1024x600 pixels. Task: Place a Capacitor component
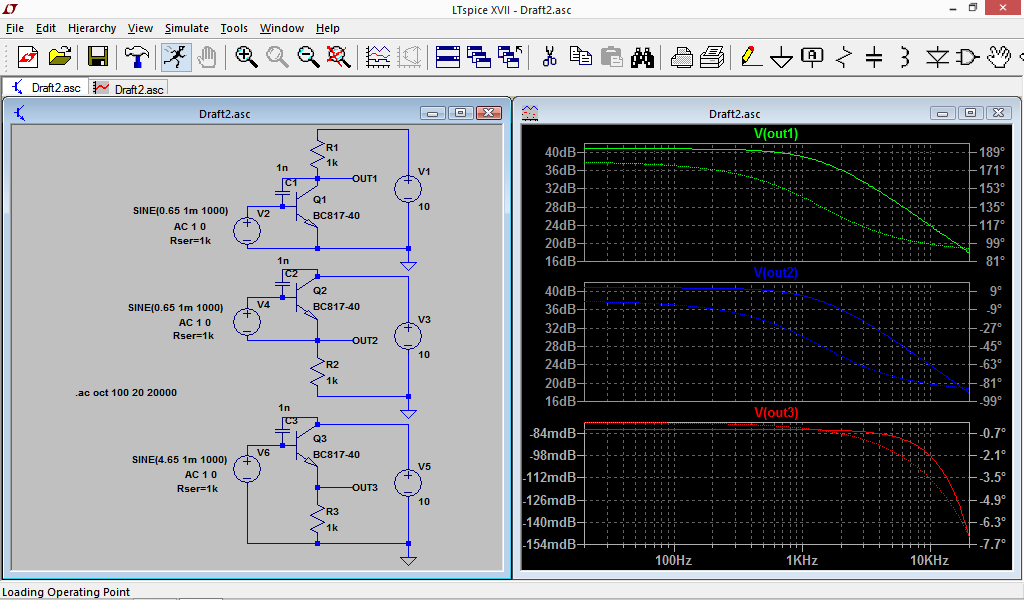pyautogui.click(x=874, y=57)
